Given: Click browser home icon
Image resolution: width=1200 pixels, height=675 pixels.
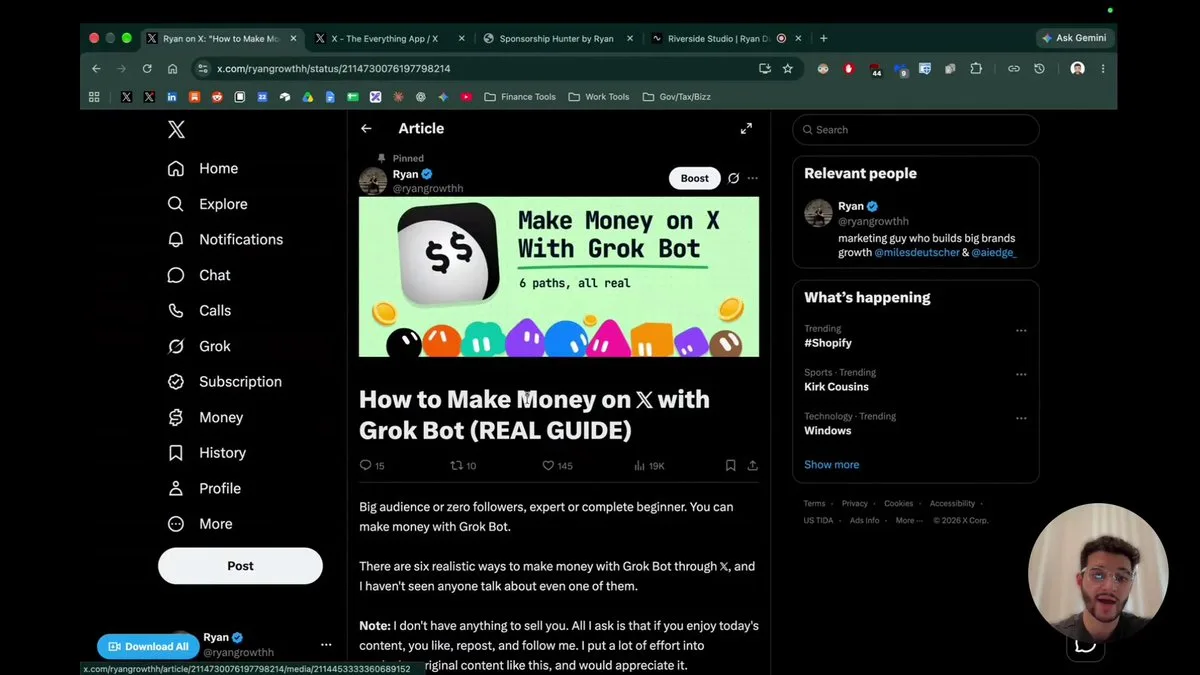Looking at the screenshot, I should [172, 69].
